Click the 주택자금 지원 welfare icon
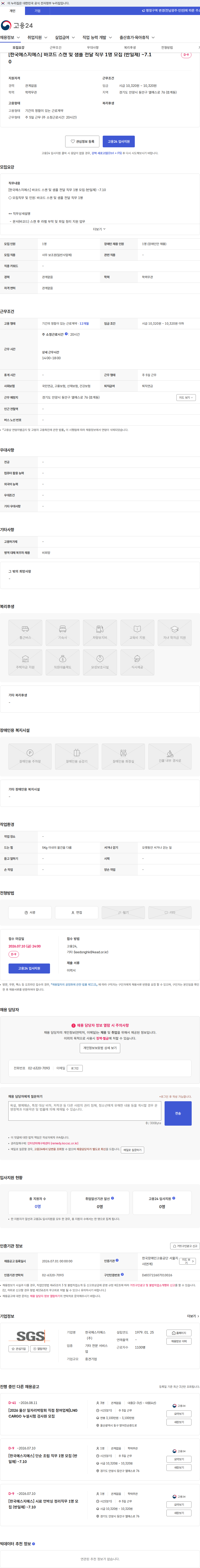The image size is (200, 1568). (x=26, y=662)
